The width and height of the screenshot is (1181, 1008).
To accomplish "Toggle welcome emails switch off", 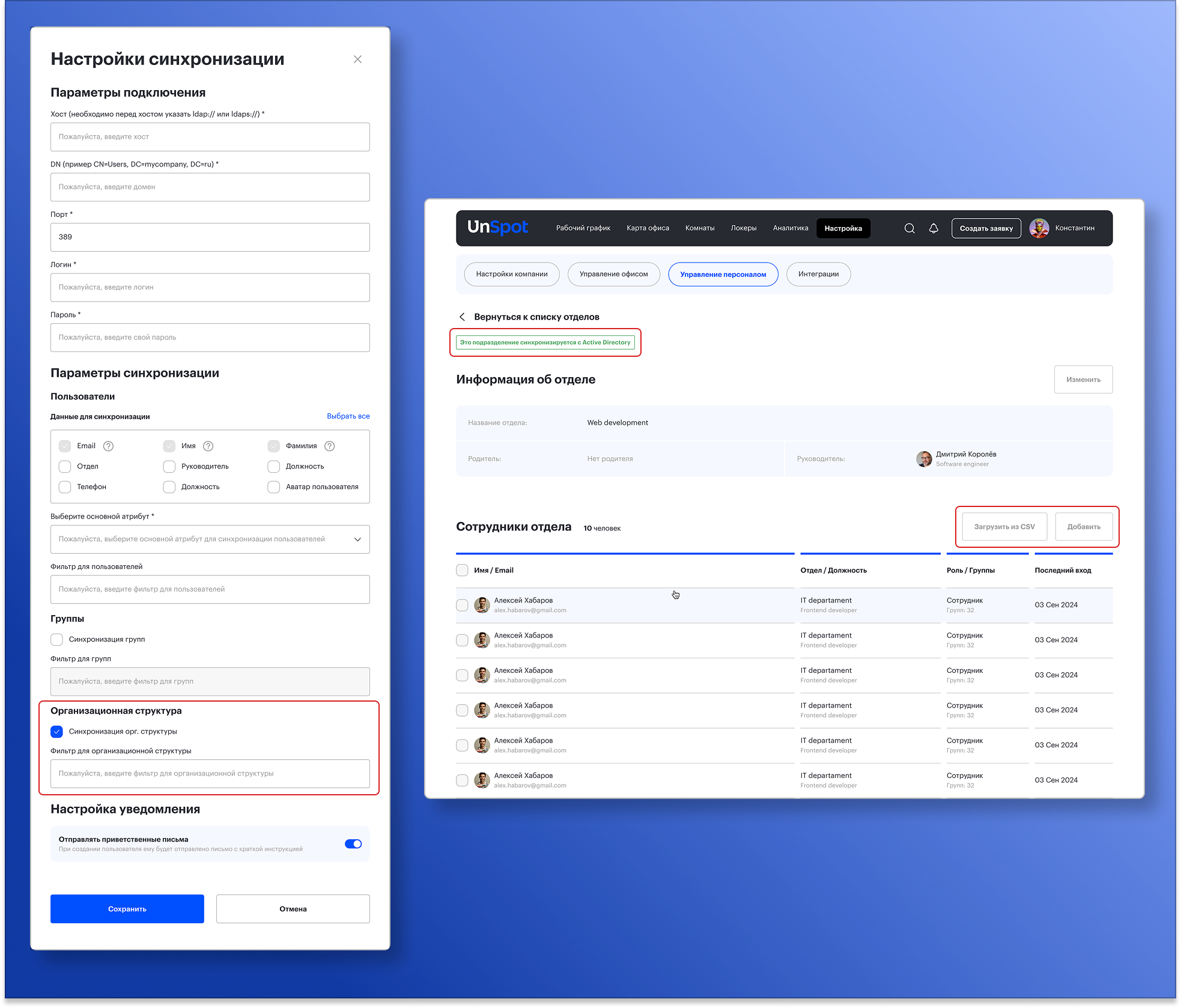I will click(353, 844).
